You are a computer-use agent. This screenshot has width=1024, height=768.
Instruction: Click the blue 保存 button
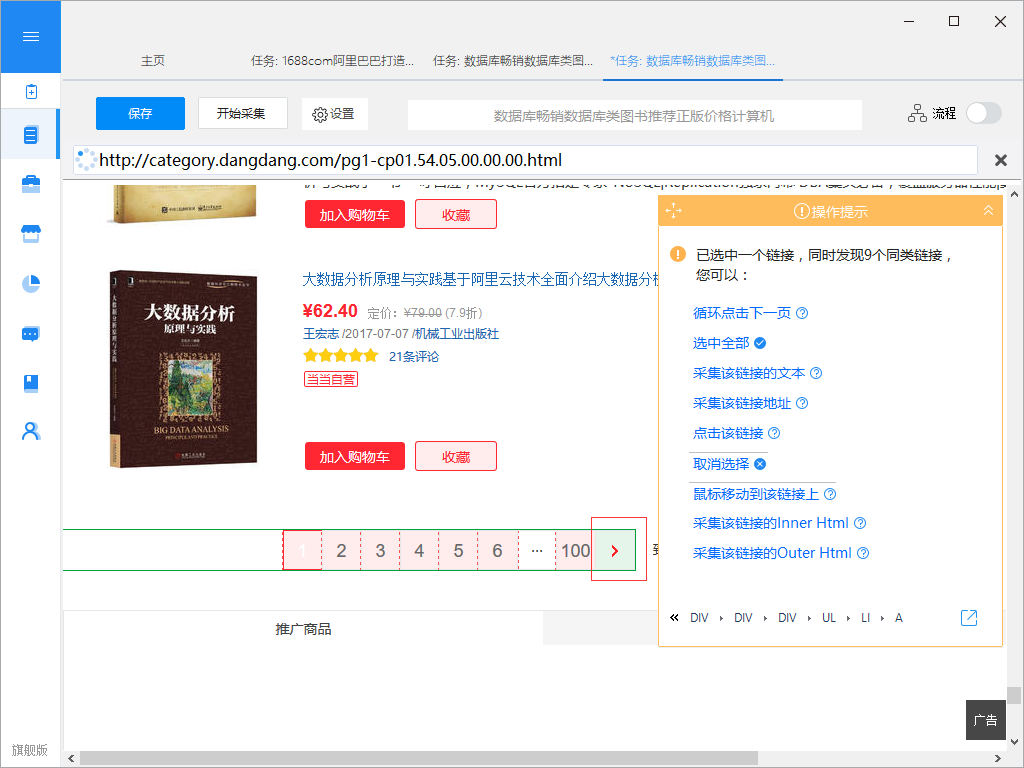pos(140,114)
